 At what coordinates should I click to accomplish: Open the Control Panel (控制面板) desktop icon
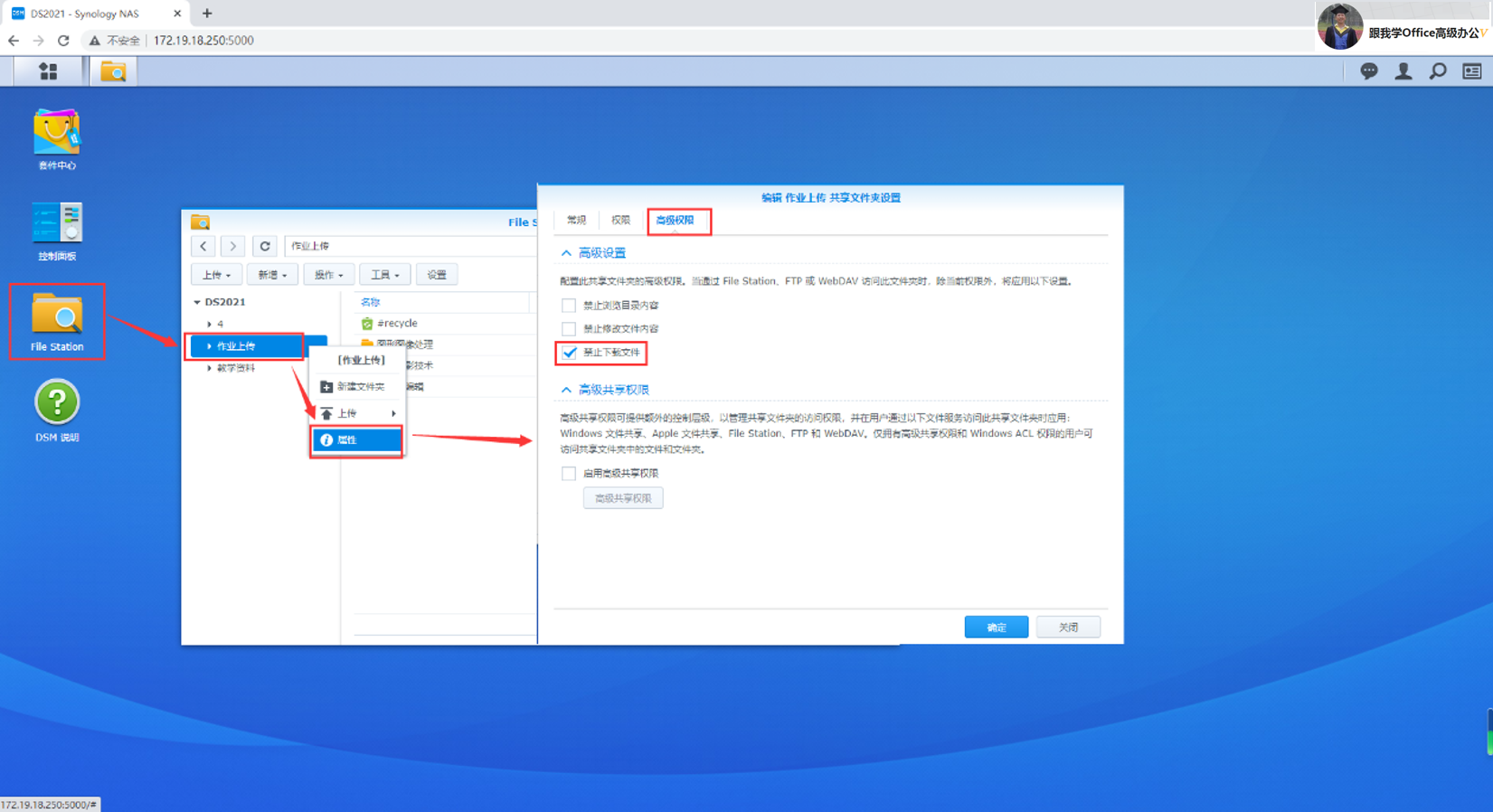pyautogui.click(x=57, y=231)
